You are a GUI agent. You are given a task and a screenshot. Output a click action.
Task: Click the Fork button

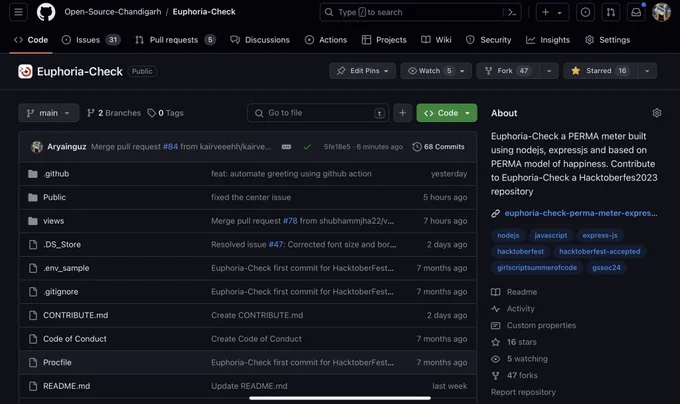508,71
